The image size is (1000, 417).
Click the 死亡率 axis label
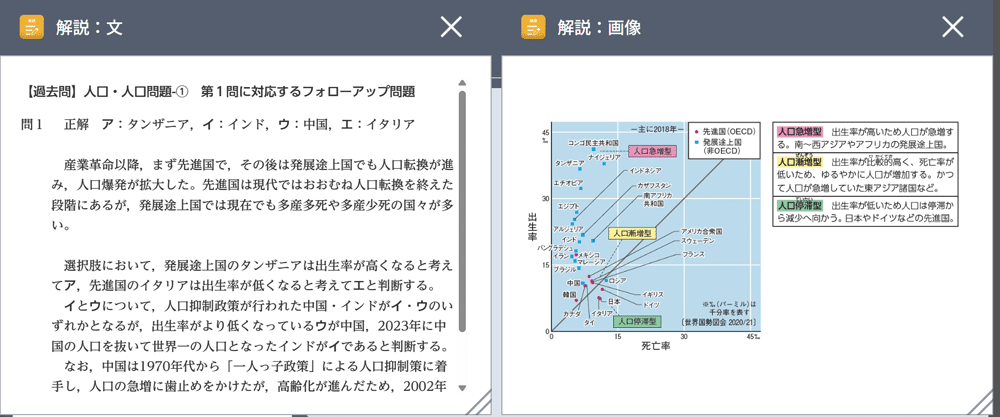pyautogui.click(x=654, y=348)
